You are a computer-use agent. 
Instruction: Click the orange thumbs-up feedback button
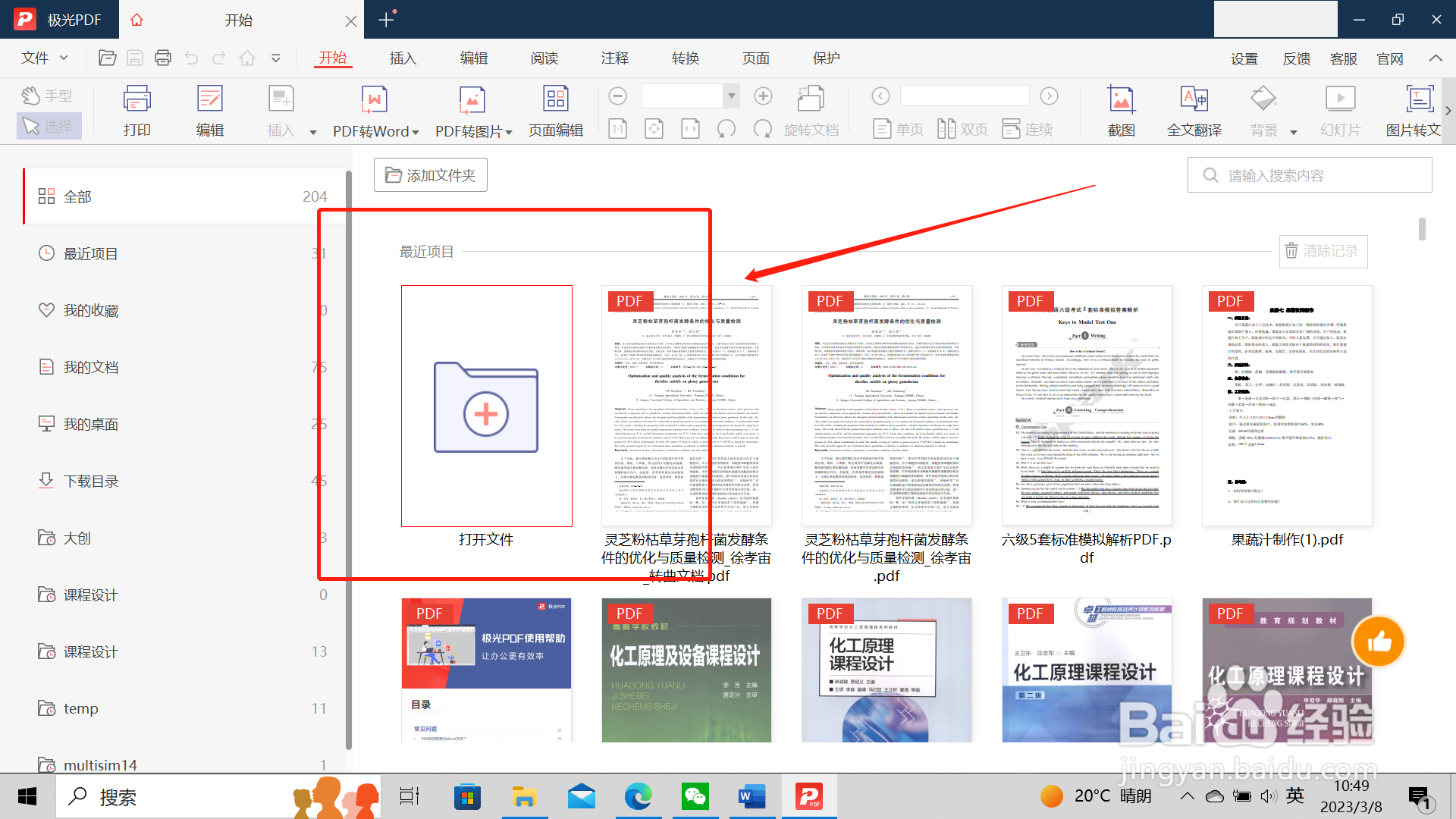tap(1378, 642)
